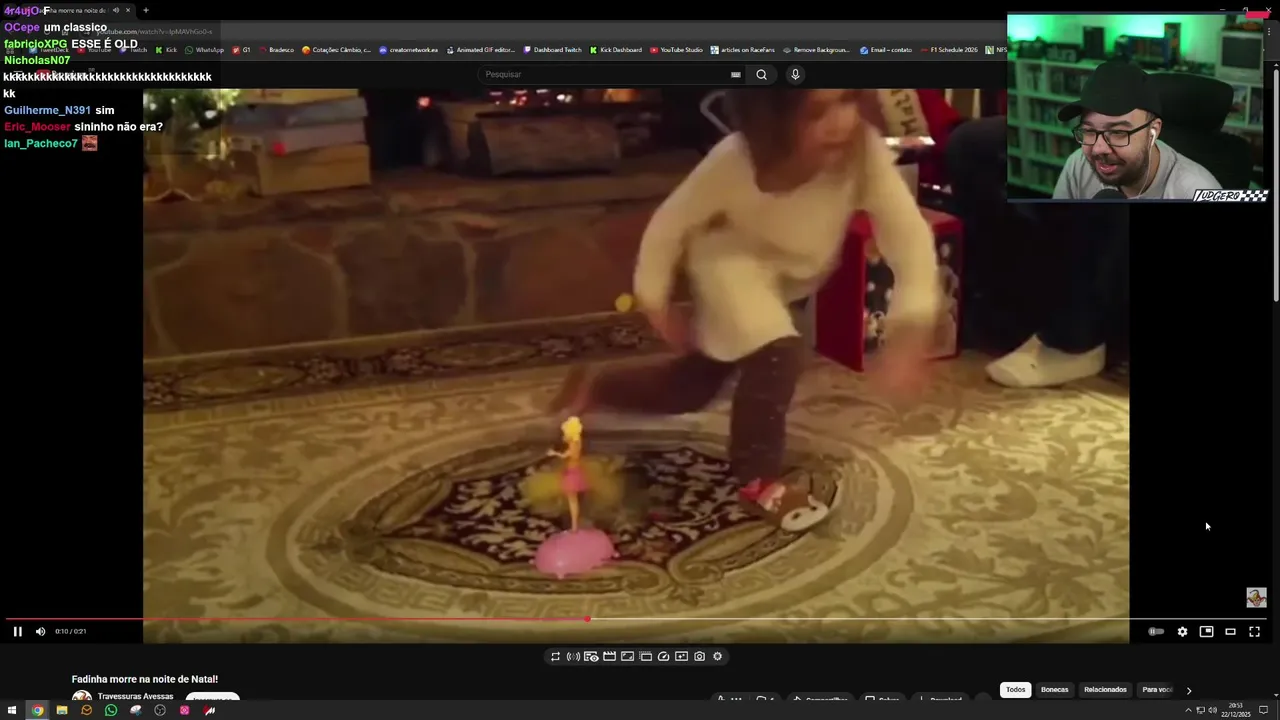Click the system tray volume icon
The width and height of the screenshot is (1280, 720).
pos(1212,710)
